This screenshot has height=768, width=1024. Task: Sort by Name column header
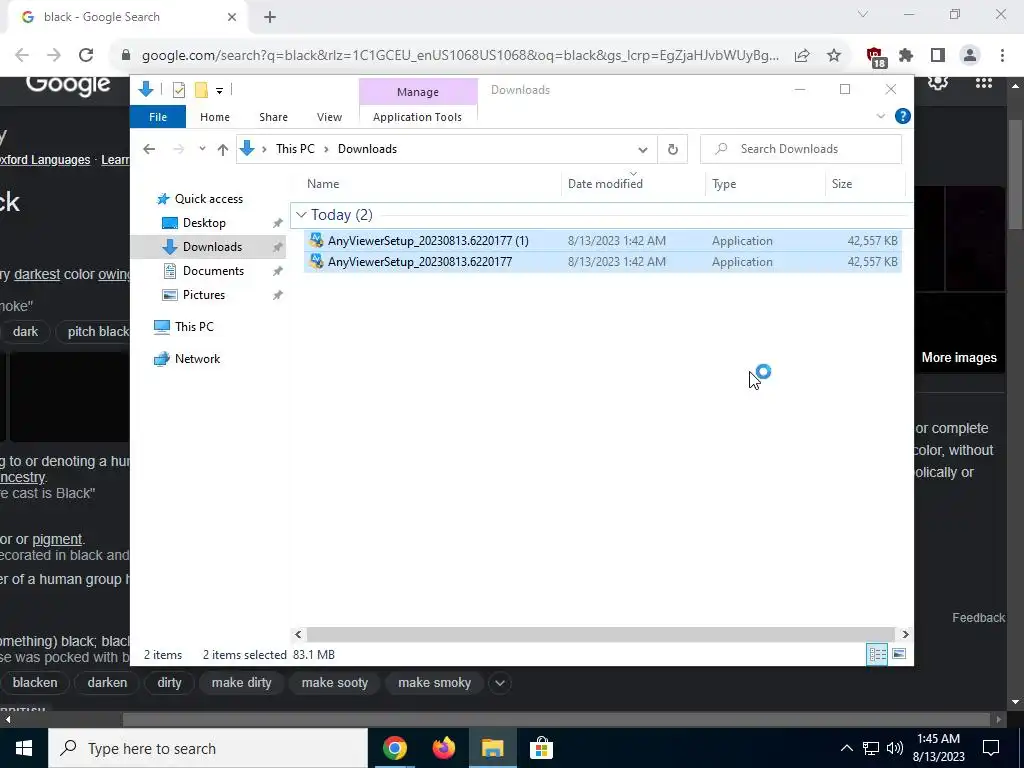coord(431,184)
